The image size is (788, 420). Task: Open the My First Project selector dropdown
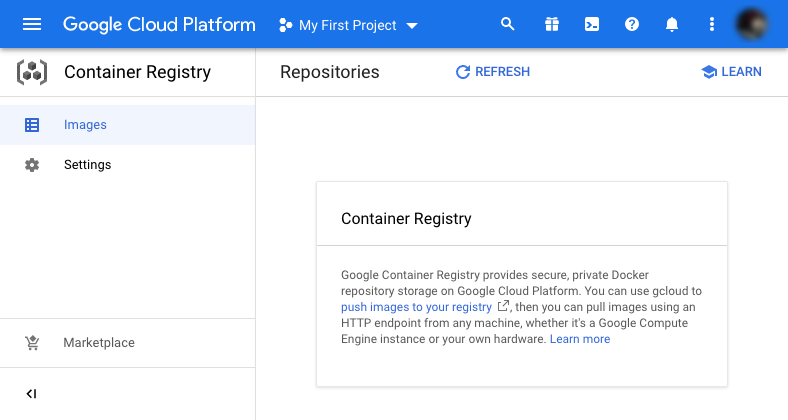point(348,25)
